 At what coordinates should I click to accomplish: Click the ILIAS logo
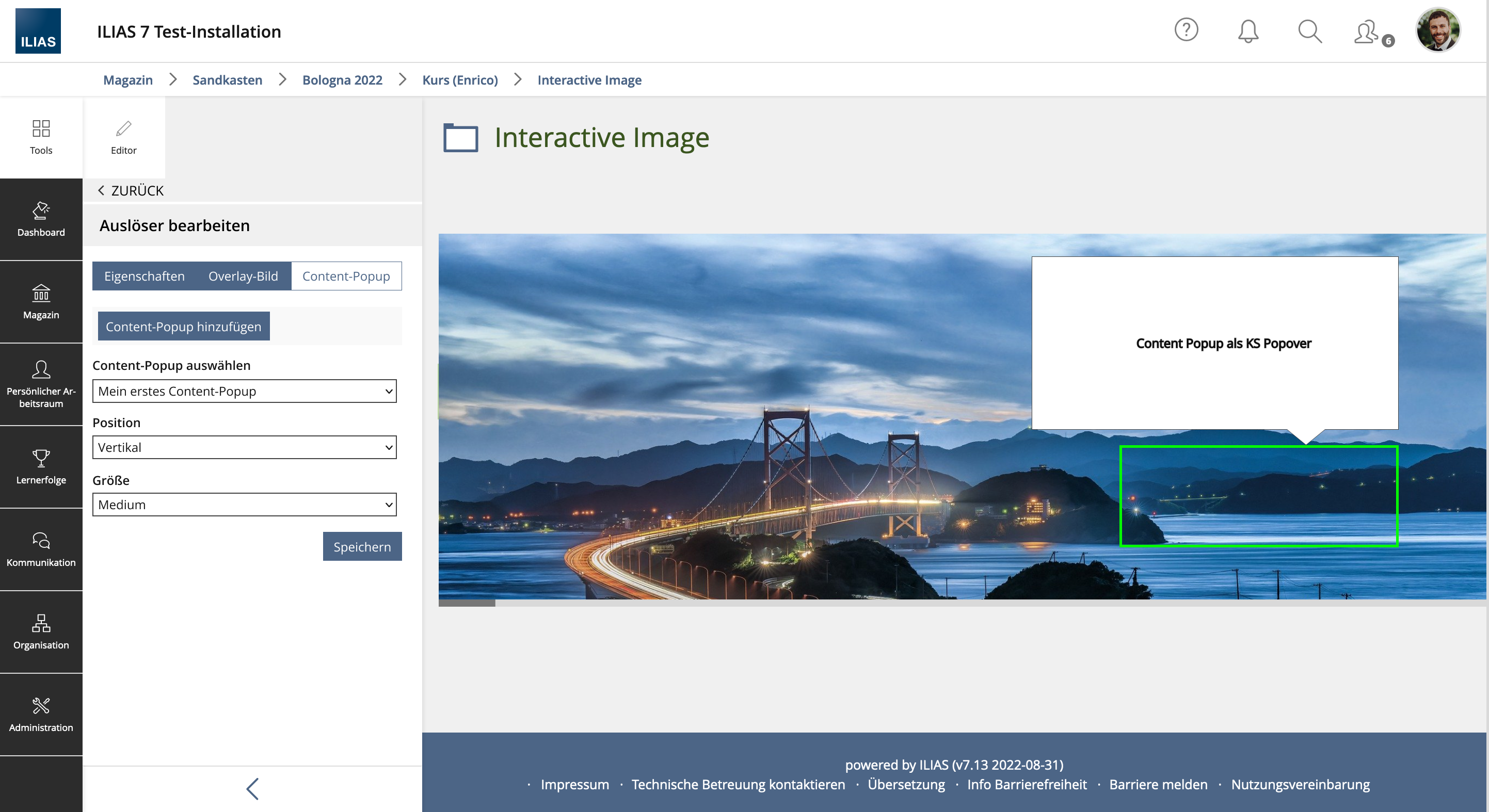point(38,31)
